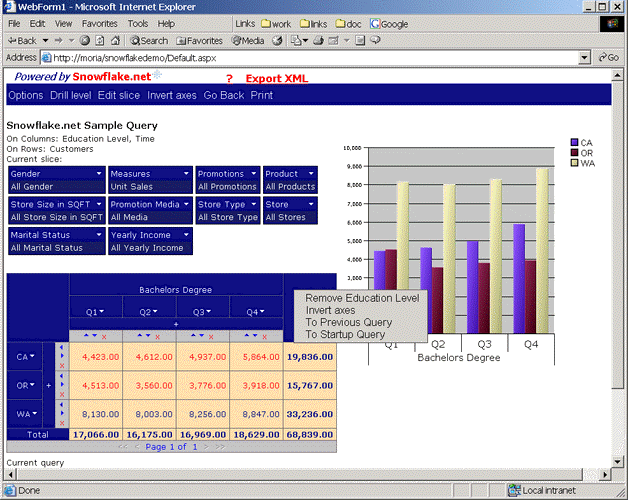This screenshot has height=500, width=628.
Task: Remove Q4 column with red X
Action: click(x=264, y=337)
